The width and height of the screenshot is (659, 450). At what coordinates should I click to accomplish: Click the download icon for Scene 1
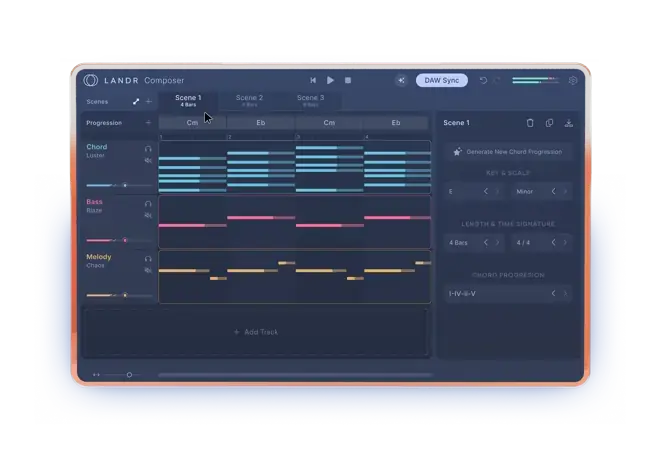(568, 123)
